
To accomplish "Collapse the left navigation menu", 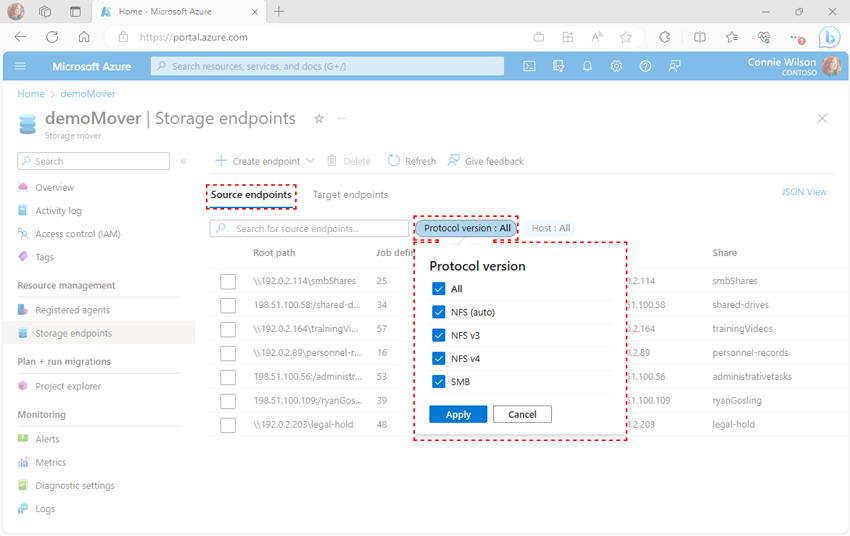I will click(x=183, y=161).
